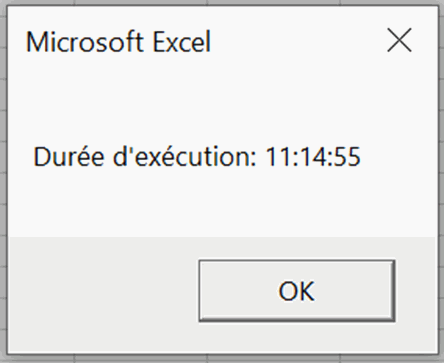Screen dimensions: 444x363
Task: Click the Durée d'exécution message text
Action: pyautogui.click(x=197, y=156)
